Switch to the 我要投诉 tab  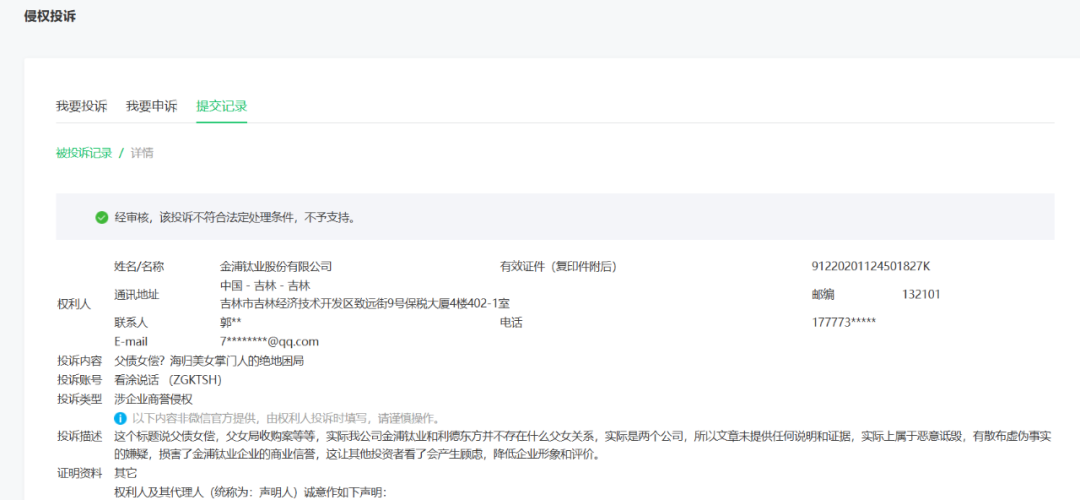[x=81, y=106]
